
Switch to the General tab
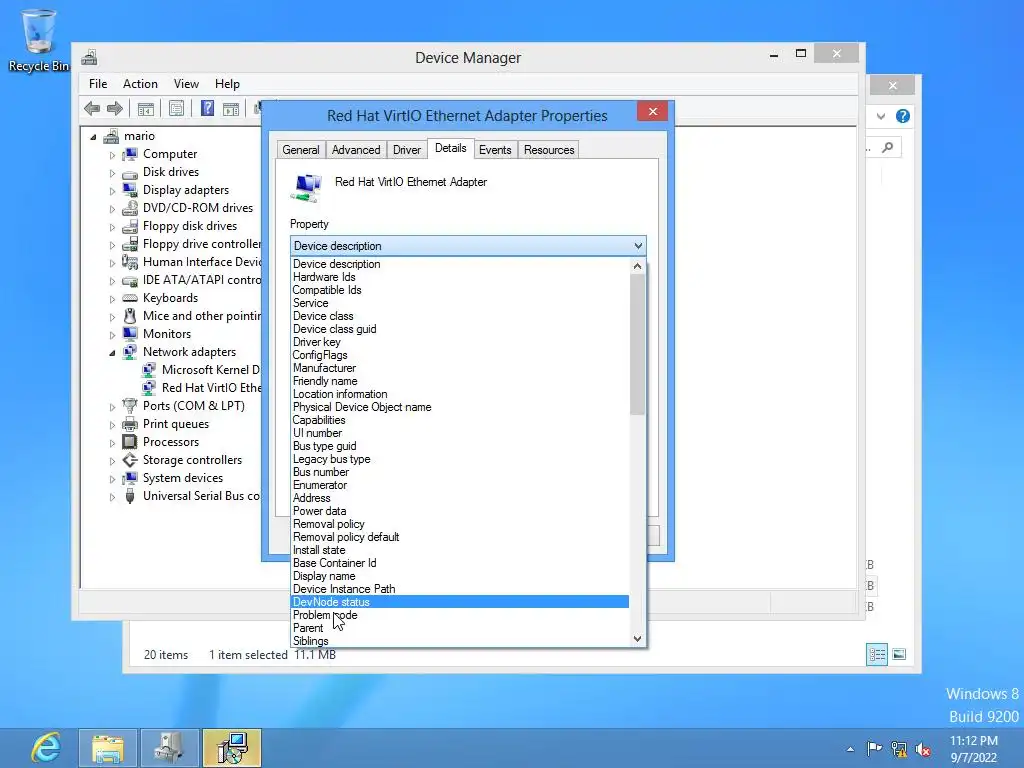[x=300, y=150]
